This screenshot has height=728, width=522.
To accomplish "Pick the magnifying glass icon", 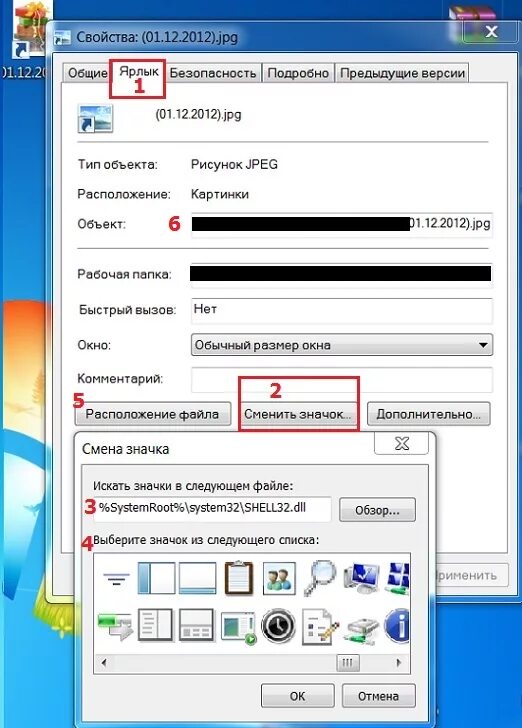I will point(320,578).
